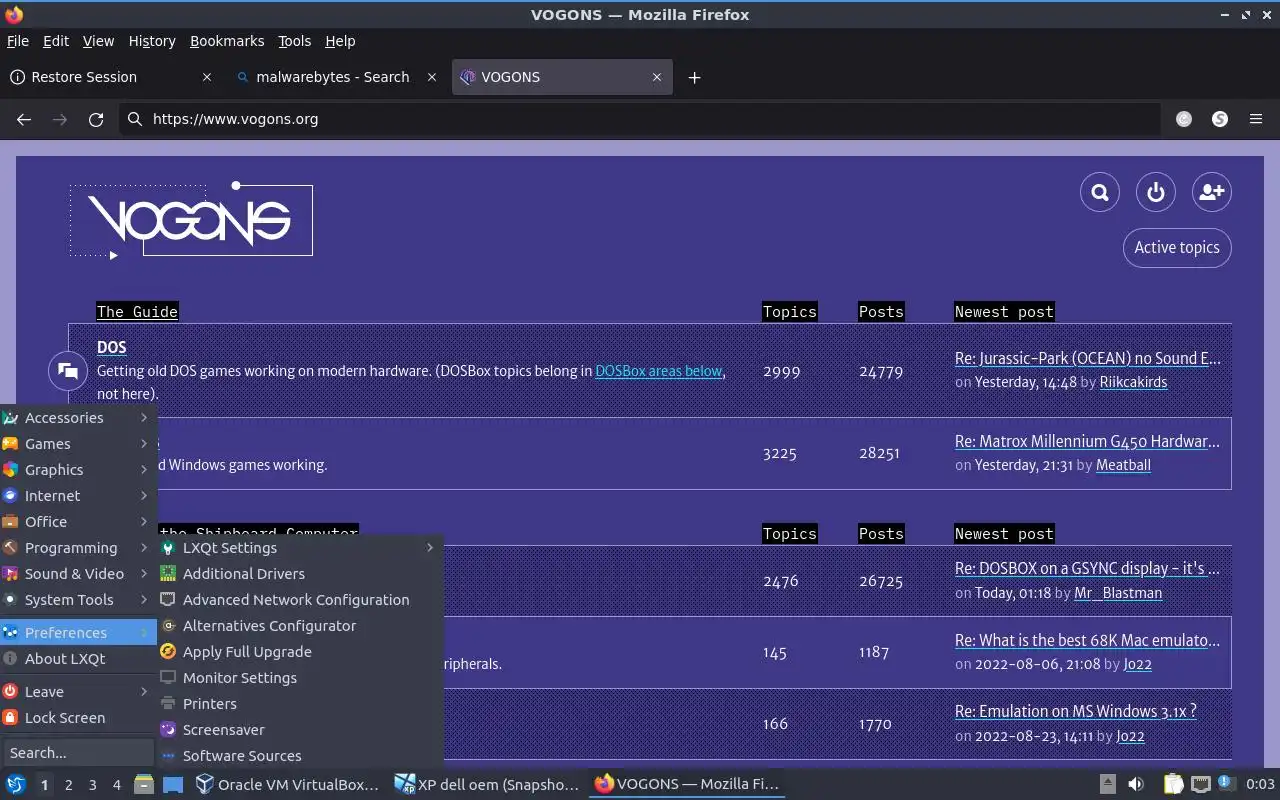The width and height of the screenshot is (1280, 800).
Task: Open a new tab with plus button
Action: 694,77
